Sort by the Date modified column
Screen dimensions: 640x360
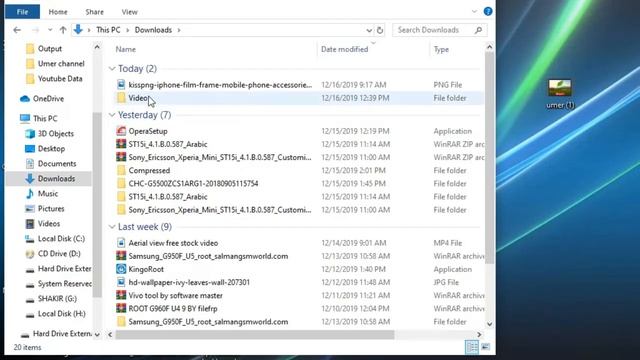344,49
